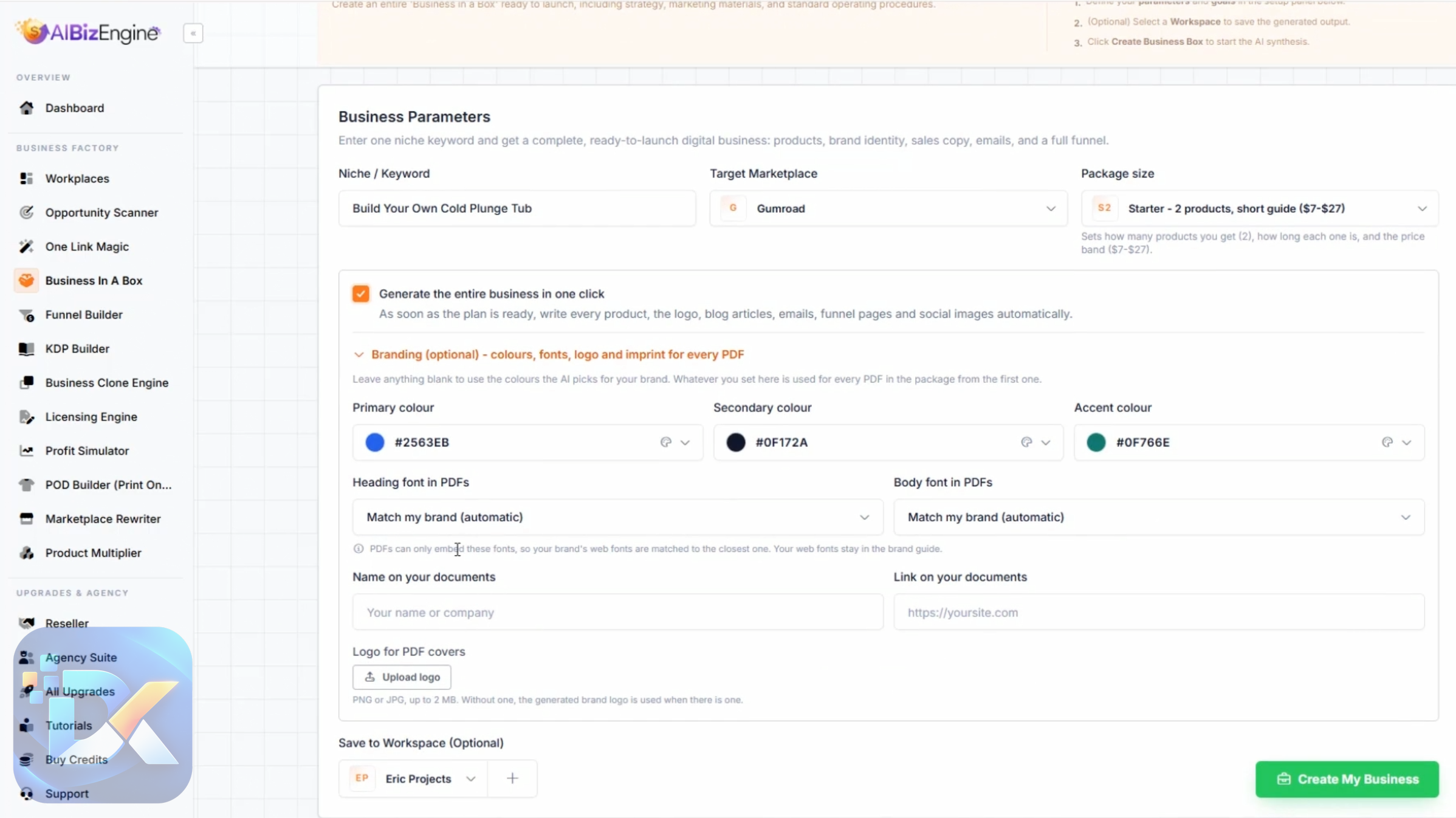Open the Heading font in PDFs dropdown
Screen dimensions: 1456x818
point(617,517)
